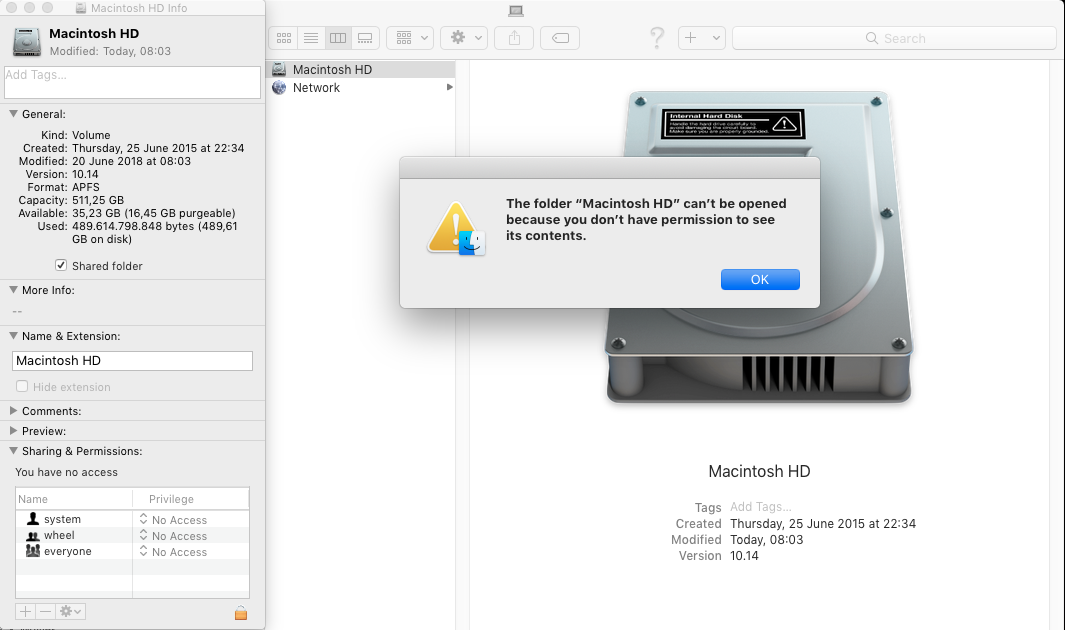Focus the Finder Search field
The width and height of the screenshot is (1065, 630).
coord(895,38)
